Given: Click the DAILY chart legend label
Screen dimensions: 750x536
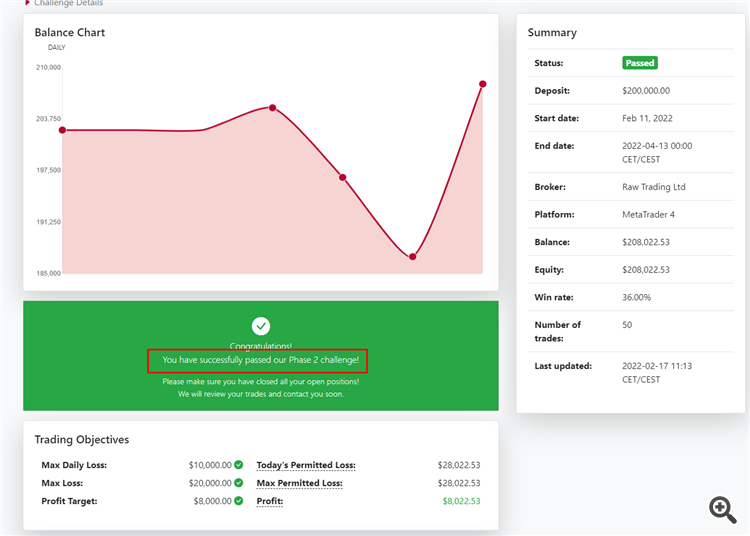Looking at the screenshot, I should (x=56, y=47).
